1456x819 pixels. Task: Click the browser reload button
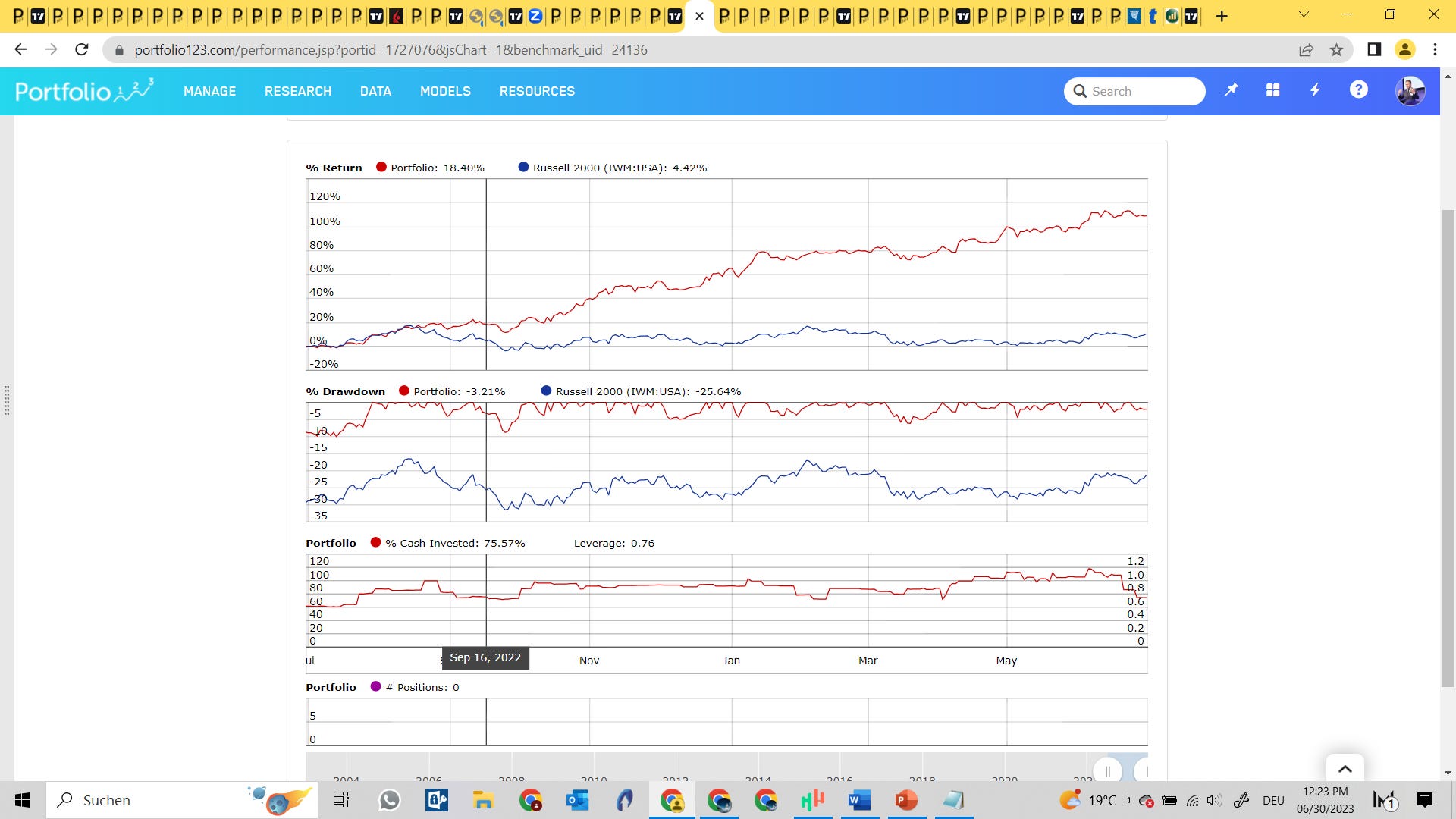[x=82, y=50]
